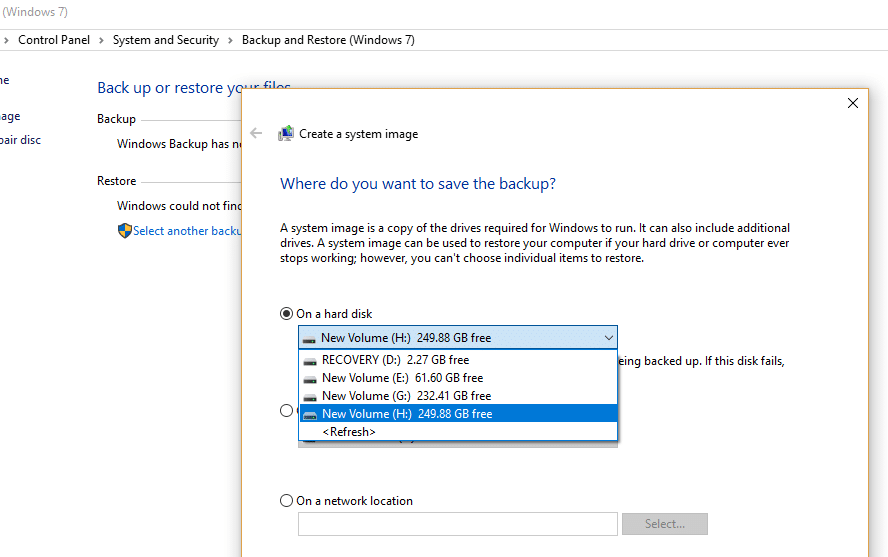
Task: Select highlighted New Volume (H:) list entry
Action: 406,414
